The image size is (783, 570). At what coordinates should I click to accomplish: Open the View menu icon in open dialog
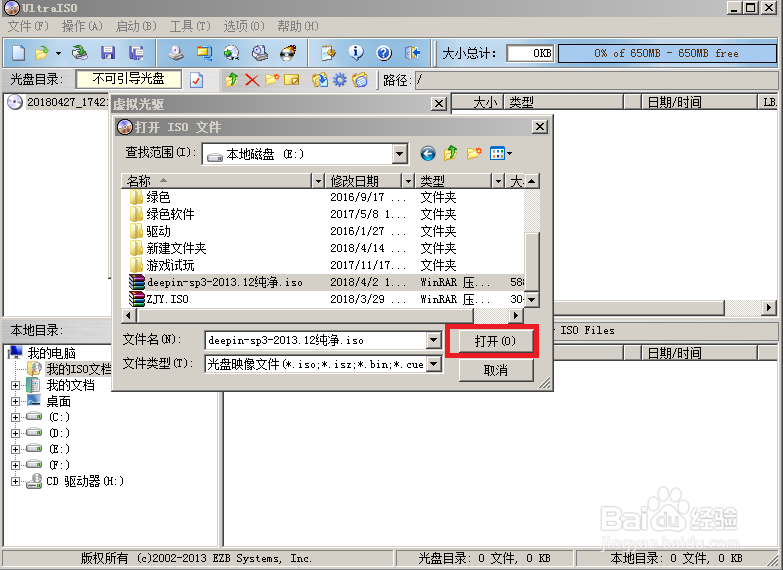coord(501,153)
